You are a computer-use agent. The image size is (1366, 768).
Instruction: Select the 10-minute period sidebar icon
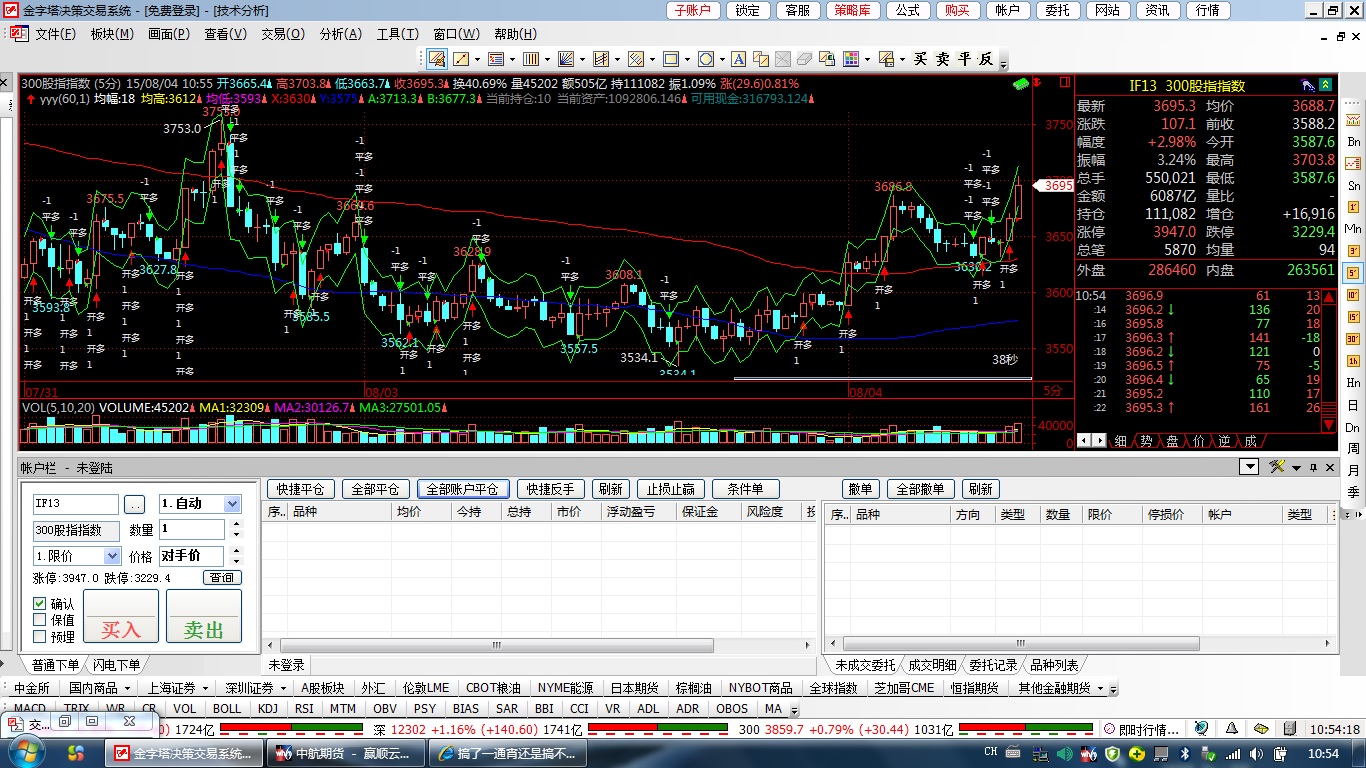[1353, 294]
